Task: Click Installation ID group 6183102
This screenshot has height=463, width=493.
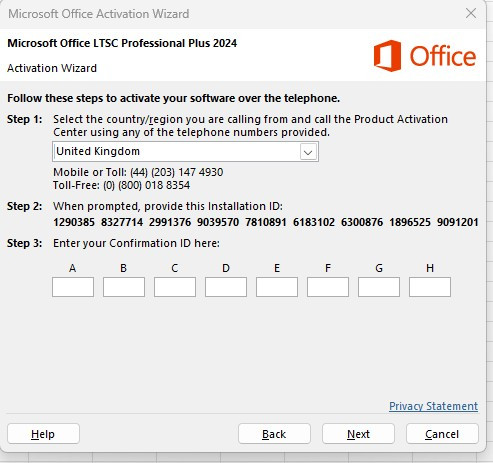Action: [x=314, y=222]
